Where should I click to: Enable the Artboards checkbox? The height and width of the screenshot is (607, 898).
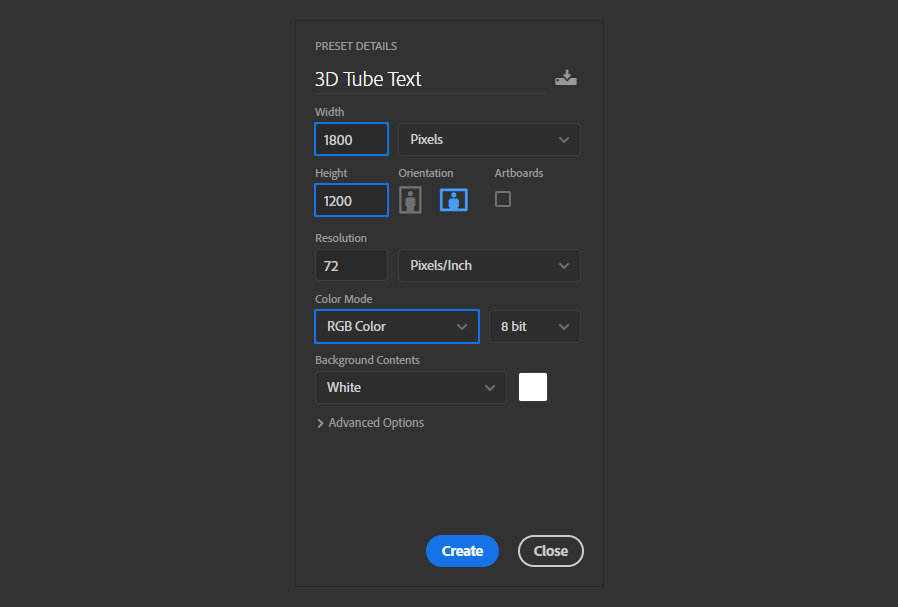[503, 199]
